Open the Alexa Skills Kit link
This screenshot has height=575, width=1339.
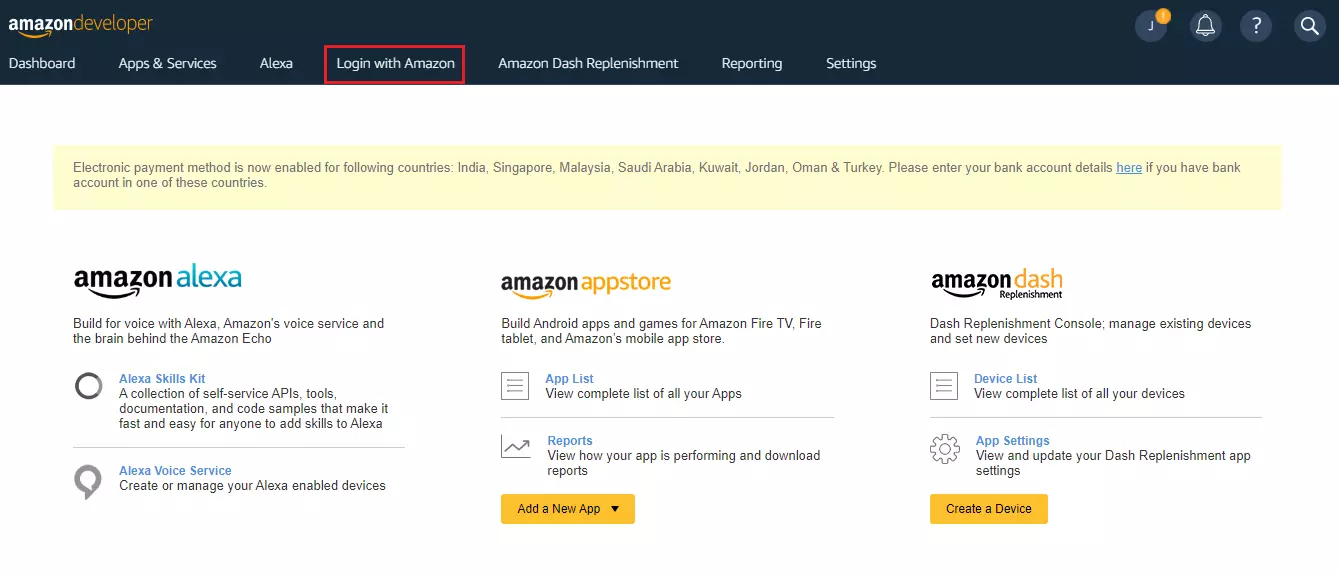[162, 379]
